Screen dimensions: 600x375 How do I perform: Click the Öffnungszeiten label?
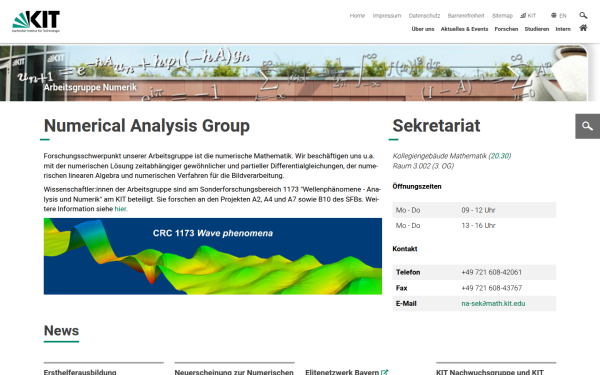click(x=417, y=186)
